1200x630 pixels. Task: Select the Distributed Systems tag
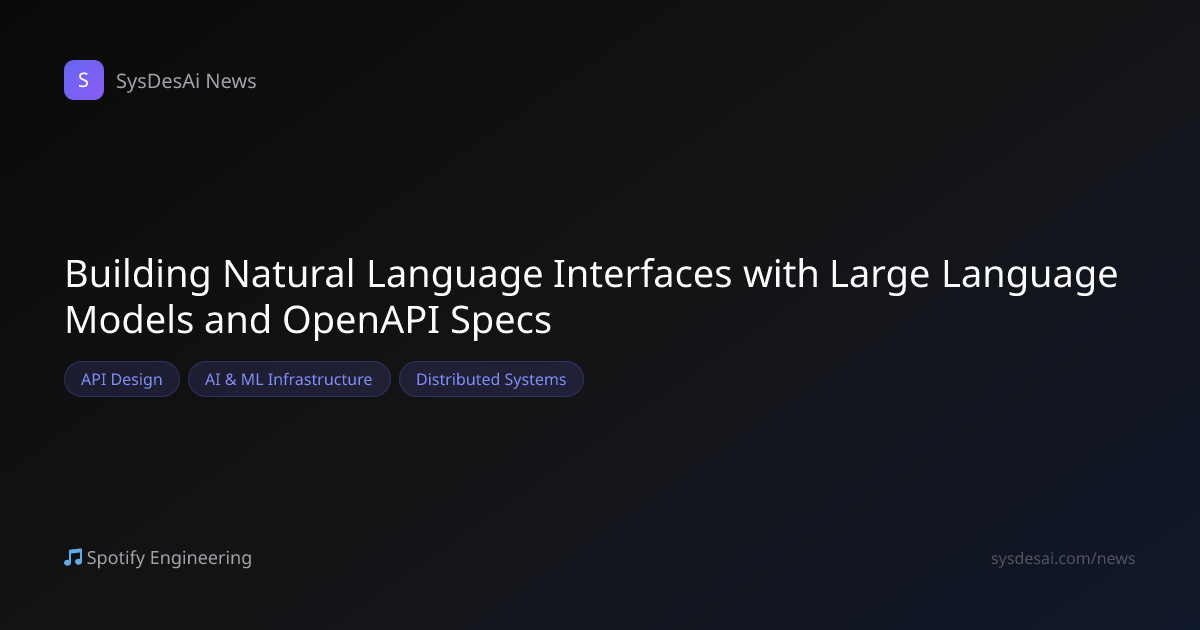(491, 379)
